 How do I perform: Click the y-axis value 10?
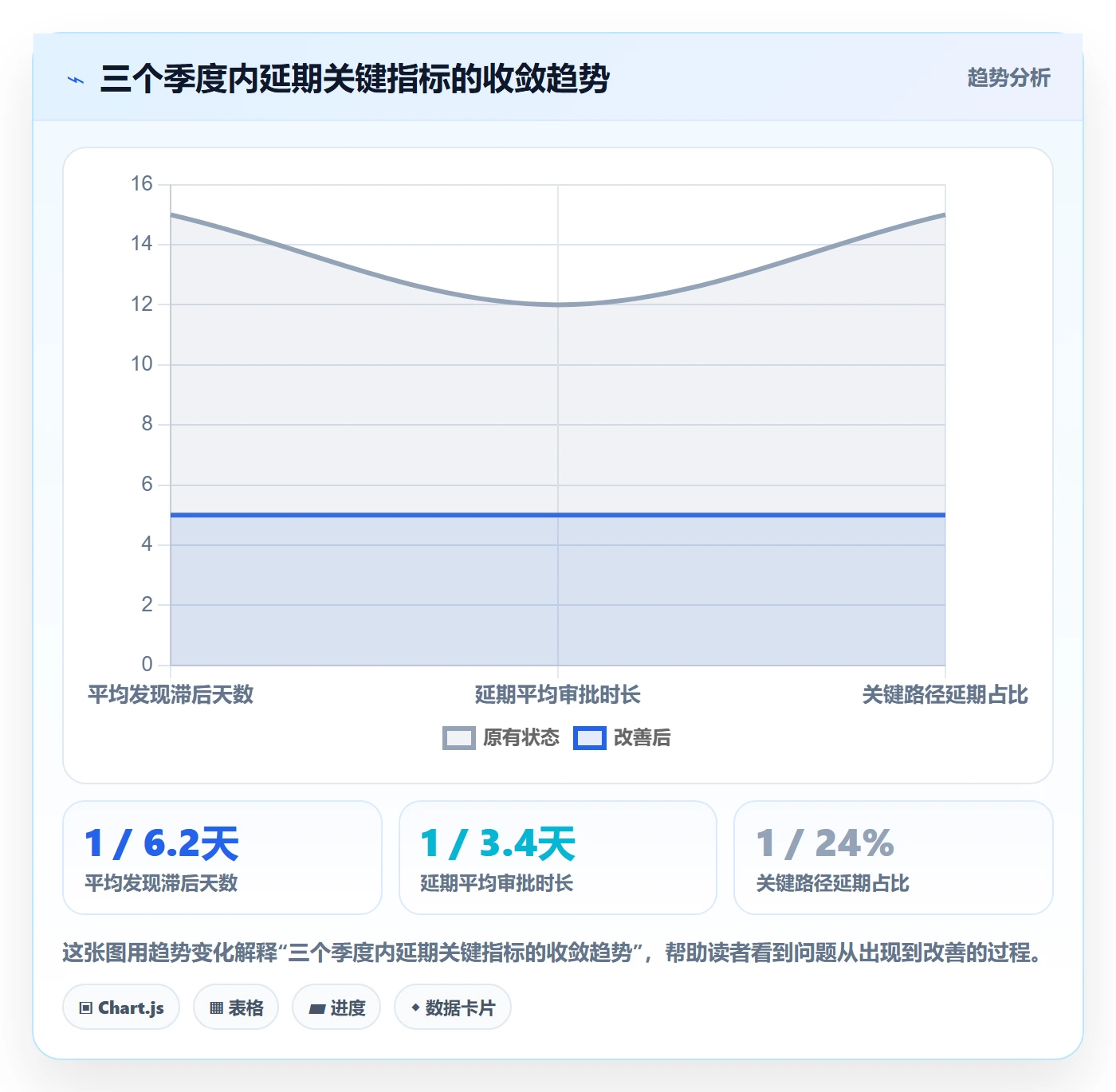(142, 364)
